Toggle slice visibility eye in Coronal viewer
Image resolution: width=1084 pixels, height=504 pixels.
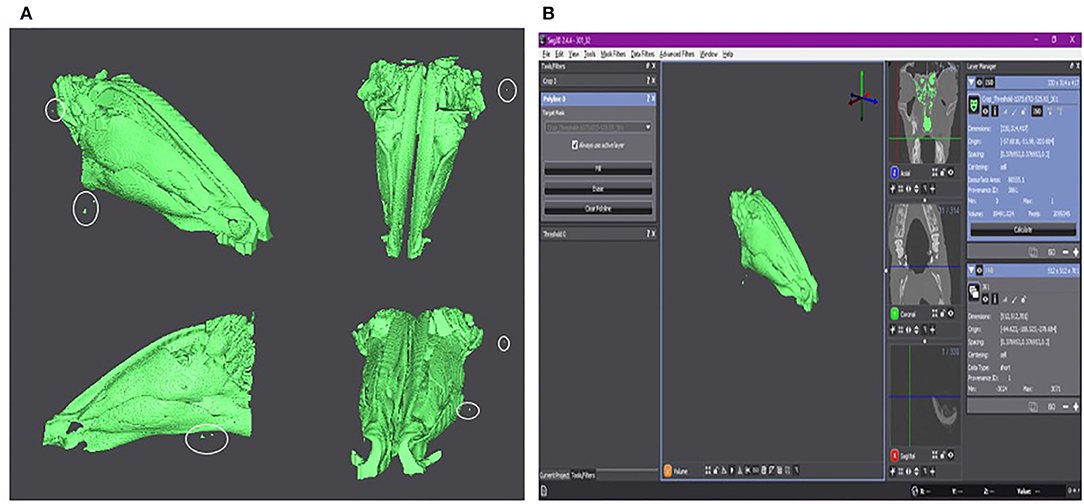click(x=951, y=314)
